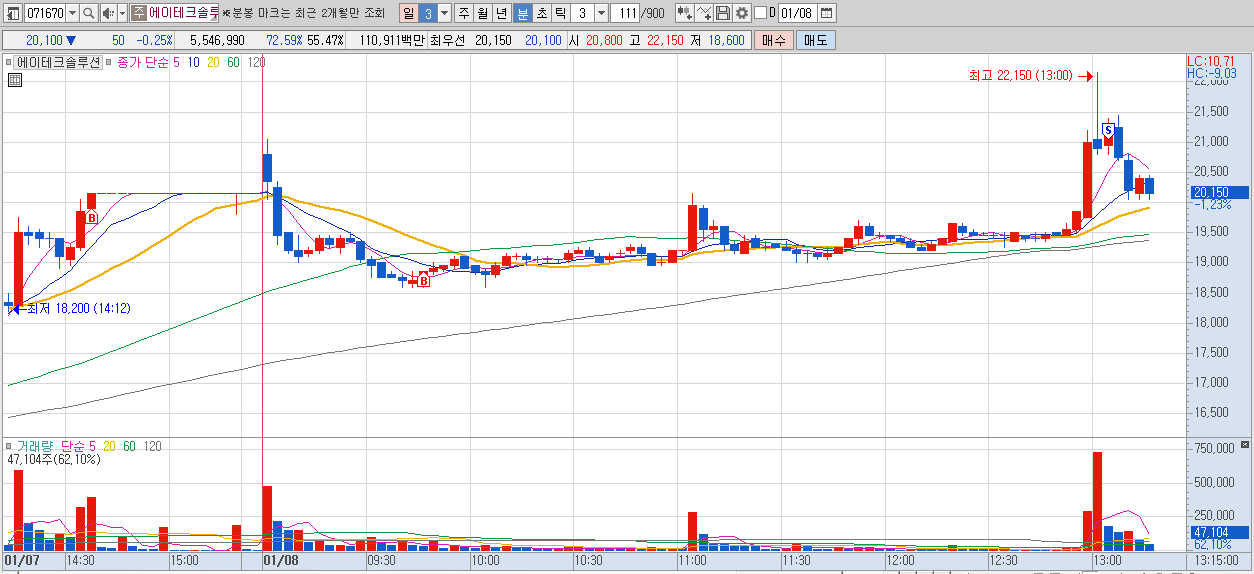1254x574 pixels.
Task: Click the add line indicator icon
Action: coord(704,13)
